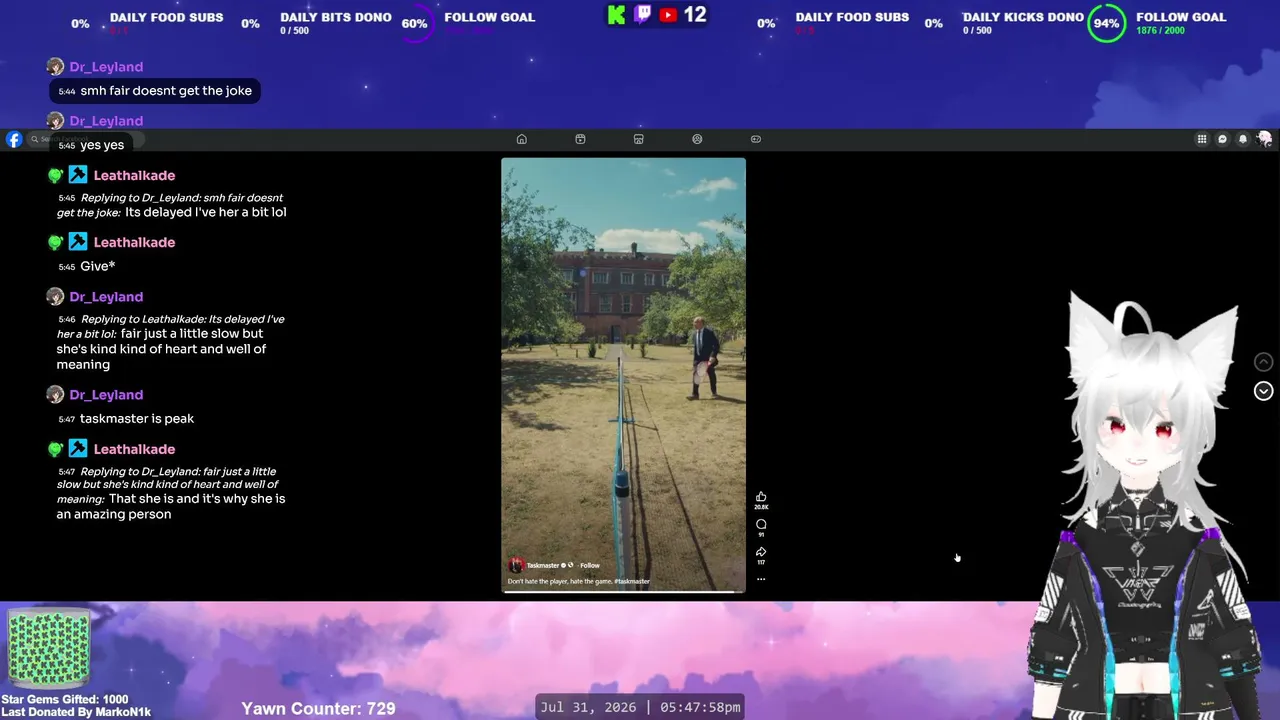Screen dimensions: 1280x720
Task: Click the #taskmaster hashtag in caption
Action: [x=632, y=581]
